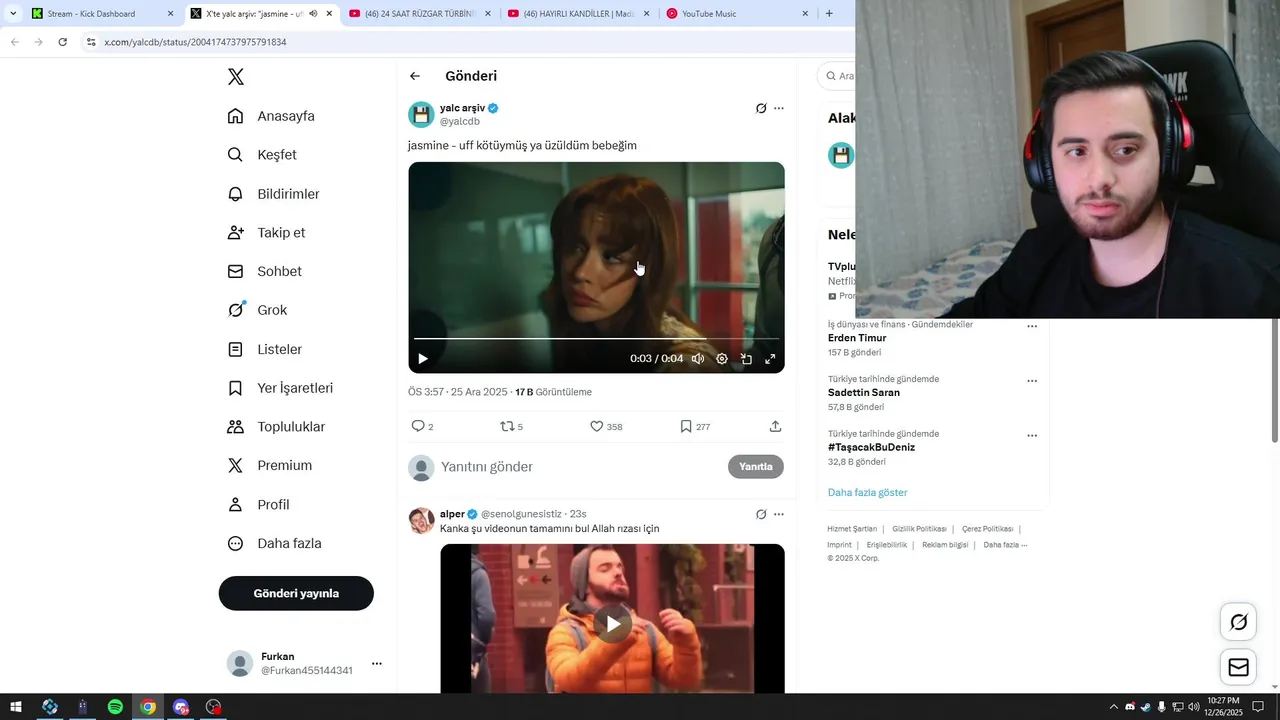1280x720 pixels.
Task: Click the X logo in sidebar
Action: click(235, 77)
